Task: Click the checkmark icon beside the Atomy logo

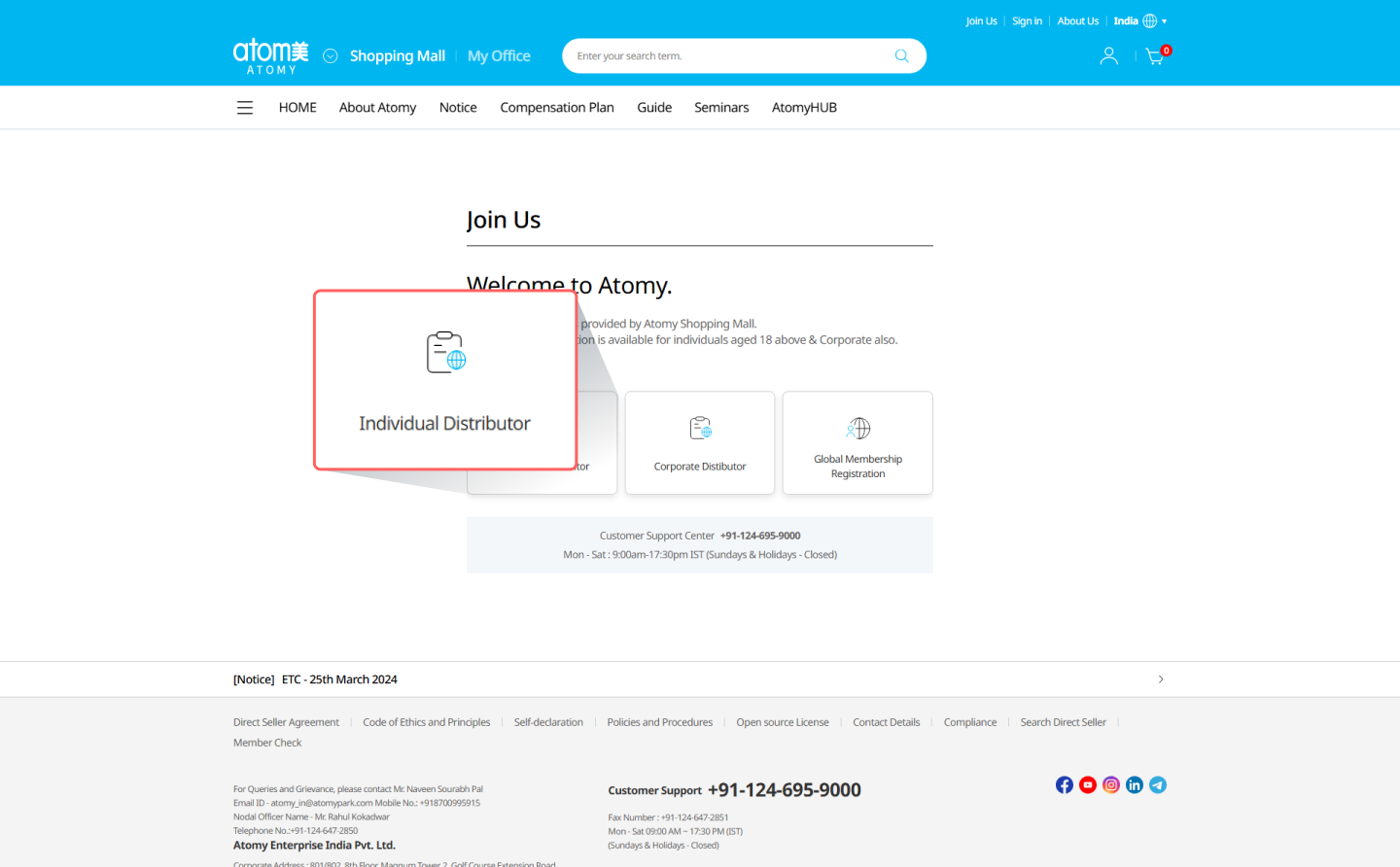Action: (330, 55)
